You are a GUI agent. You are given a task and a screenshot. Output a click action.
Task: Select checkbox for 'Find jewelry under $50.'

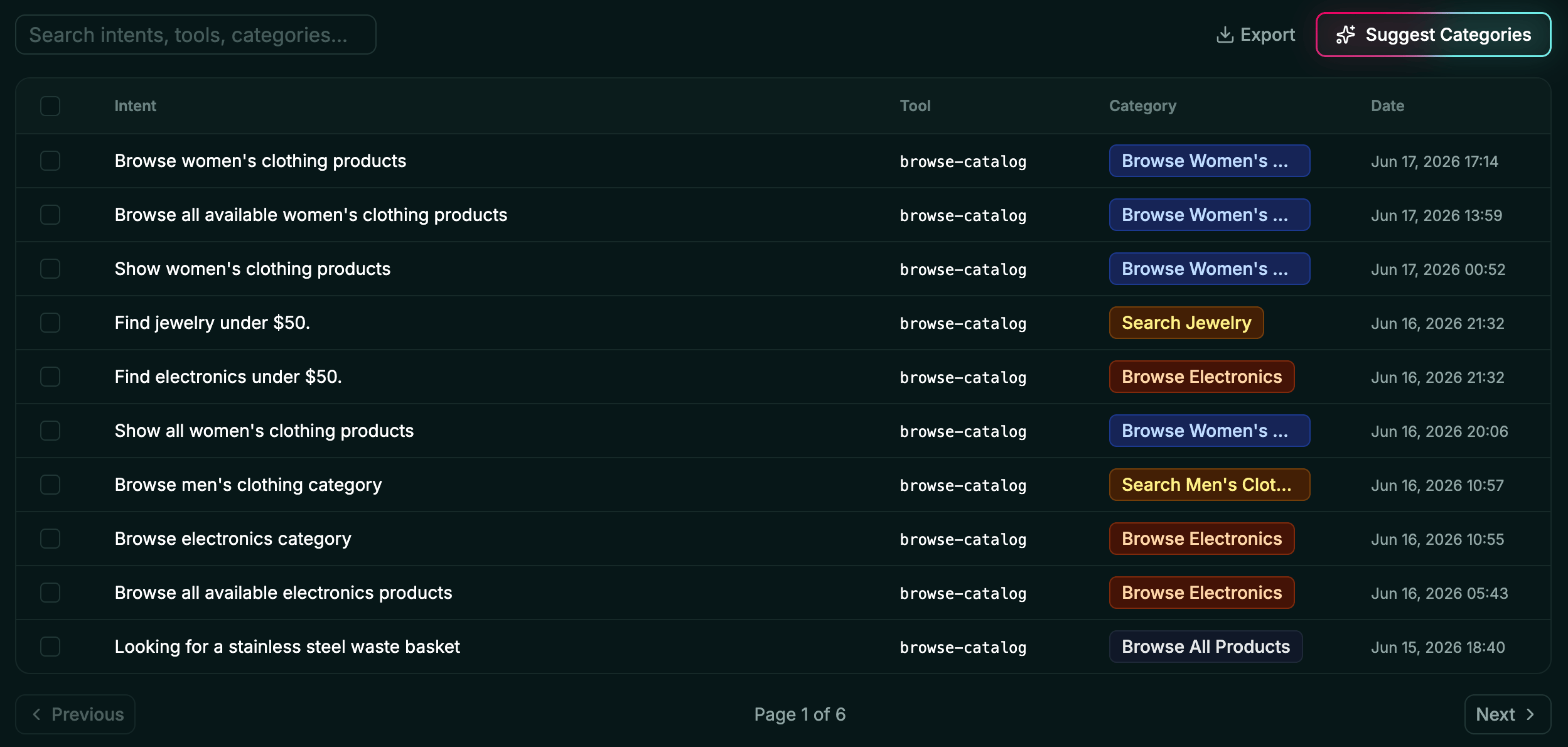[x=50, y=323]
